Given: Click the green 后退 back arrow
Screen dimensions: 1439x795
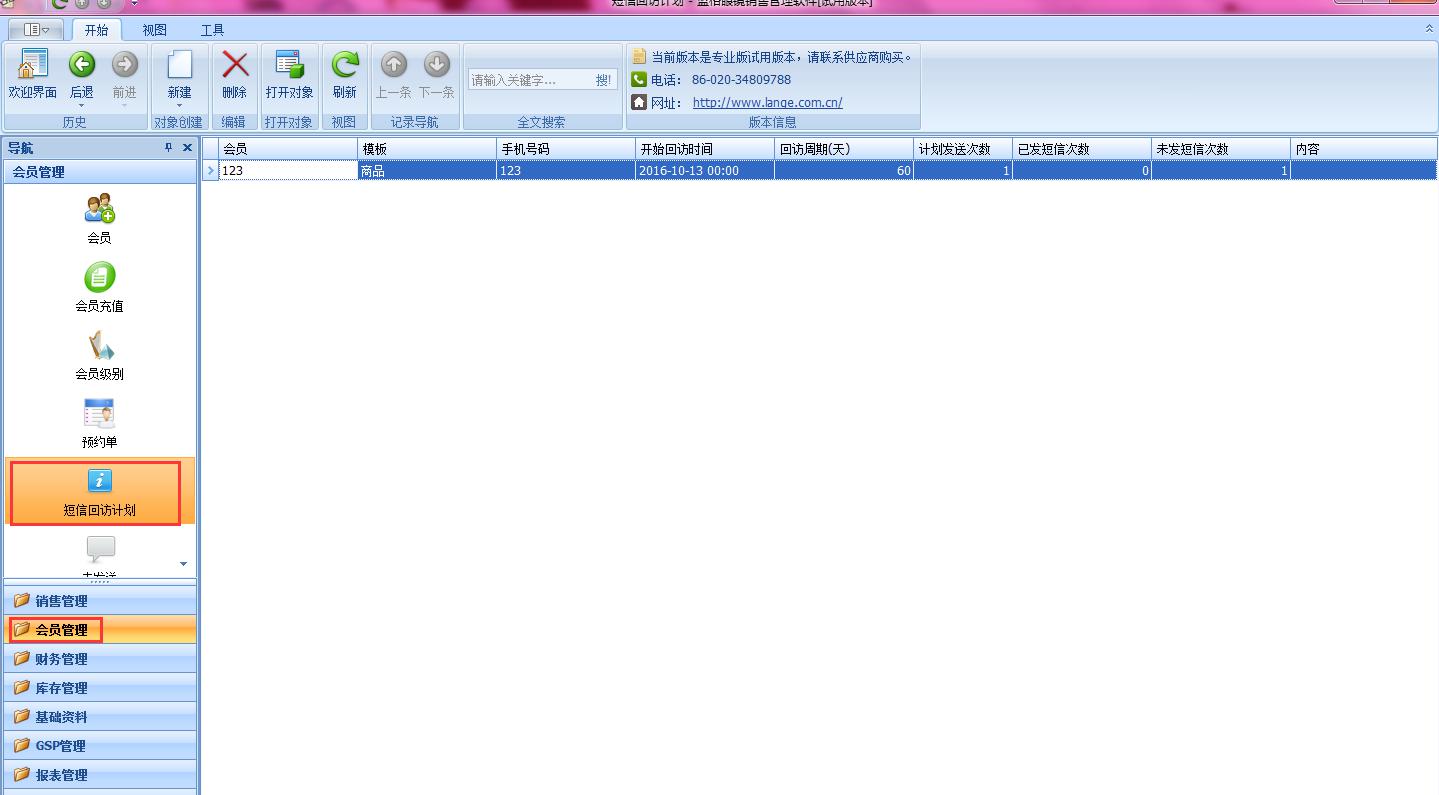Looking at the screenshot, I should pos(81,66).
